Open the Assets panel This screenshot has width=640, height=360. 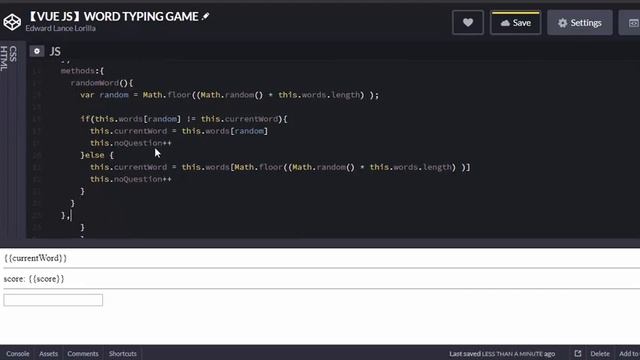(x=48, y=353)
